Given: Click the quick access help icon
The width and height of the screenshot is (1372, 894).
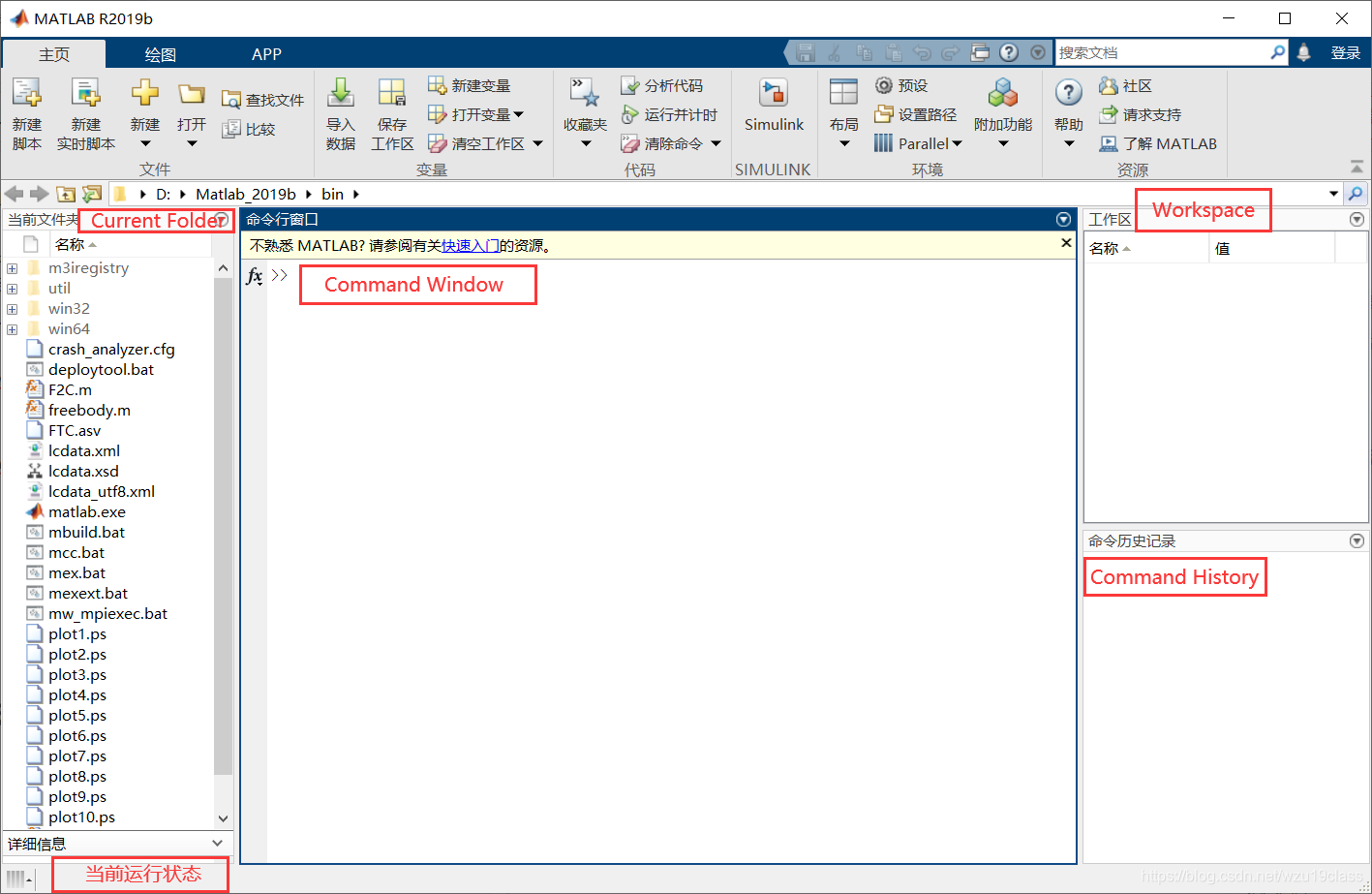Looking at the screenshot, I should (x=1009, y=52).
